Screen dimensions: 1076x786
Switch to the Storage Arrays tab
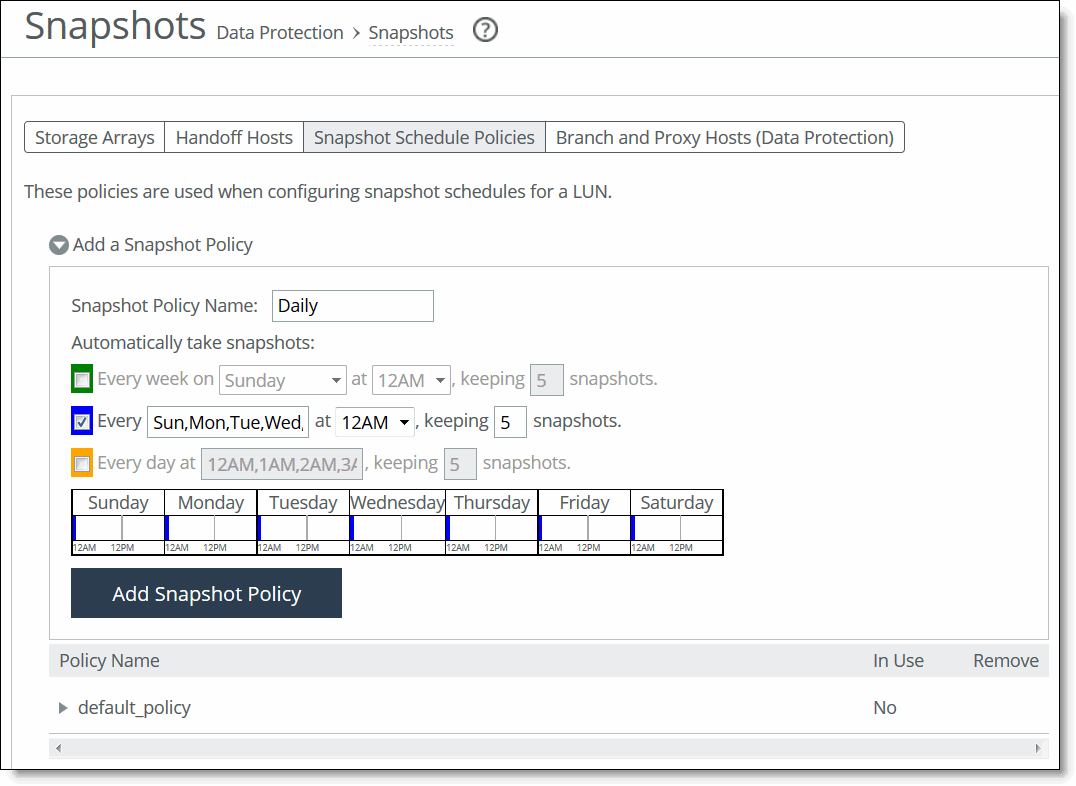coord(94,137)
